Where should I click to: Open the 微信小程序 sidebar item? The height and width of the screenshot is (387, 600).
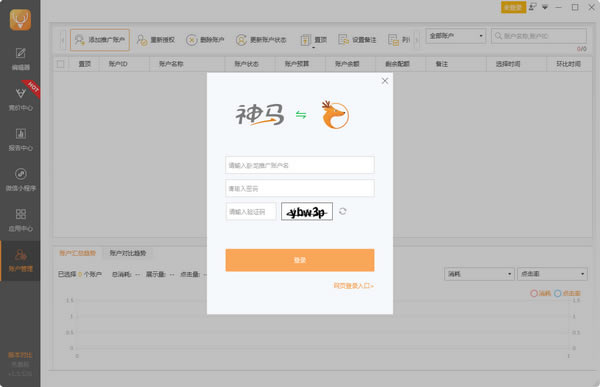(x=20, y=180)
